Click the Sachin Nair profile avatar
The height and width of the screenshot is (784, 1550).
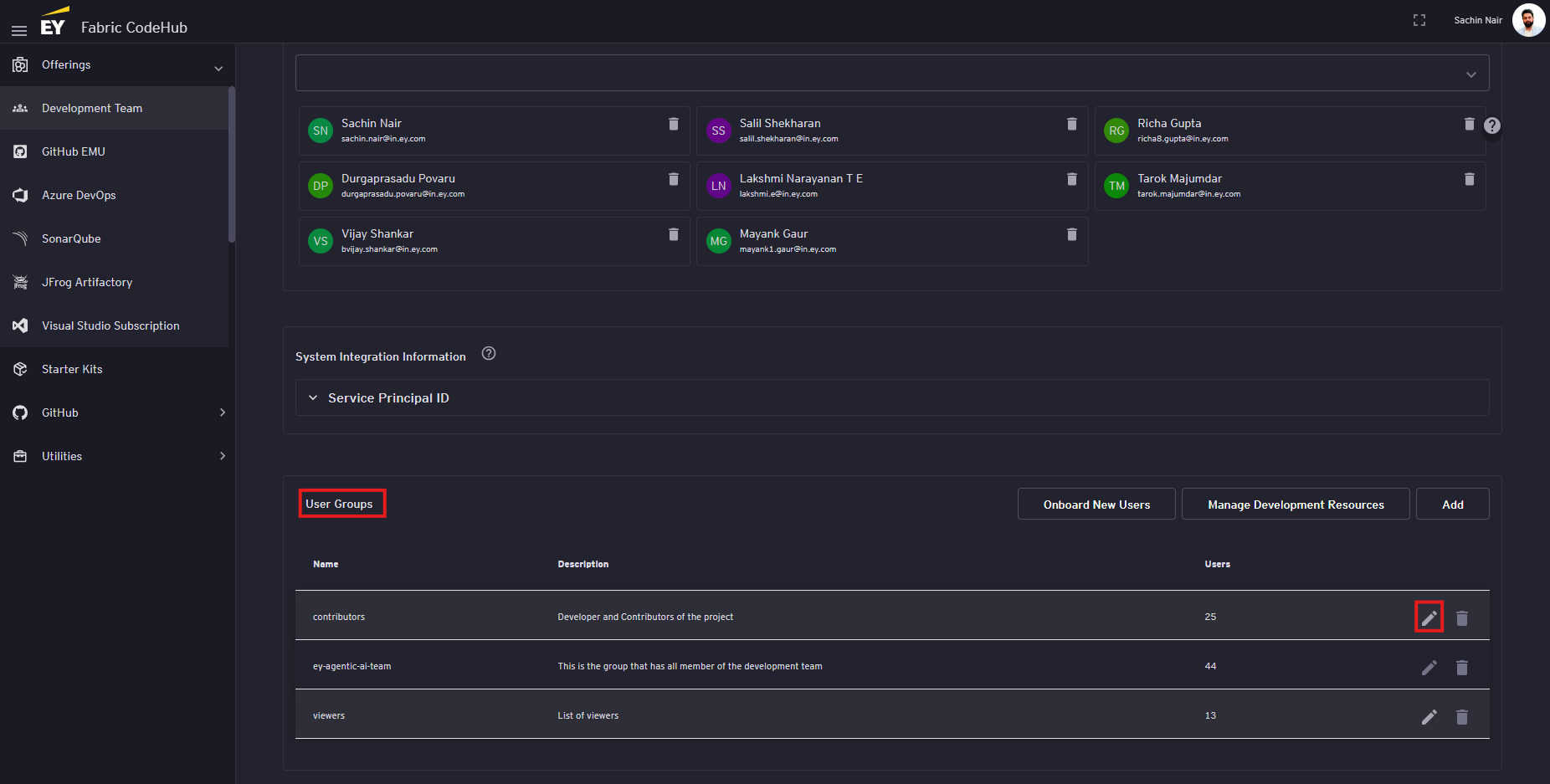click(x=1527, y=20)
